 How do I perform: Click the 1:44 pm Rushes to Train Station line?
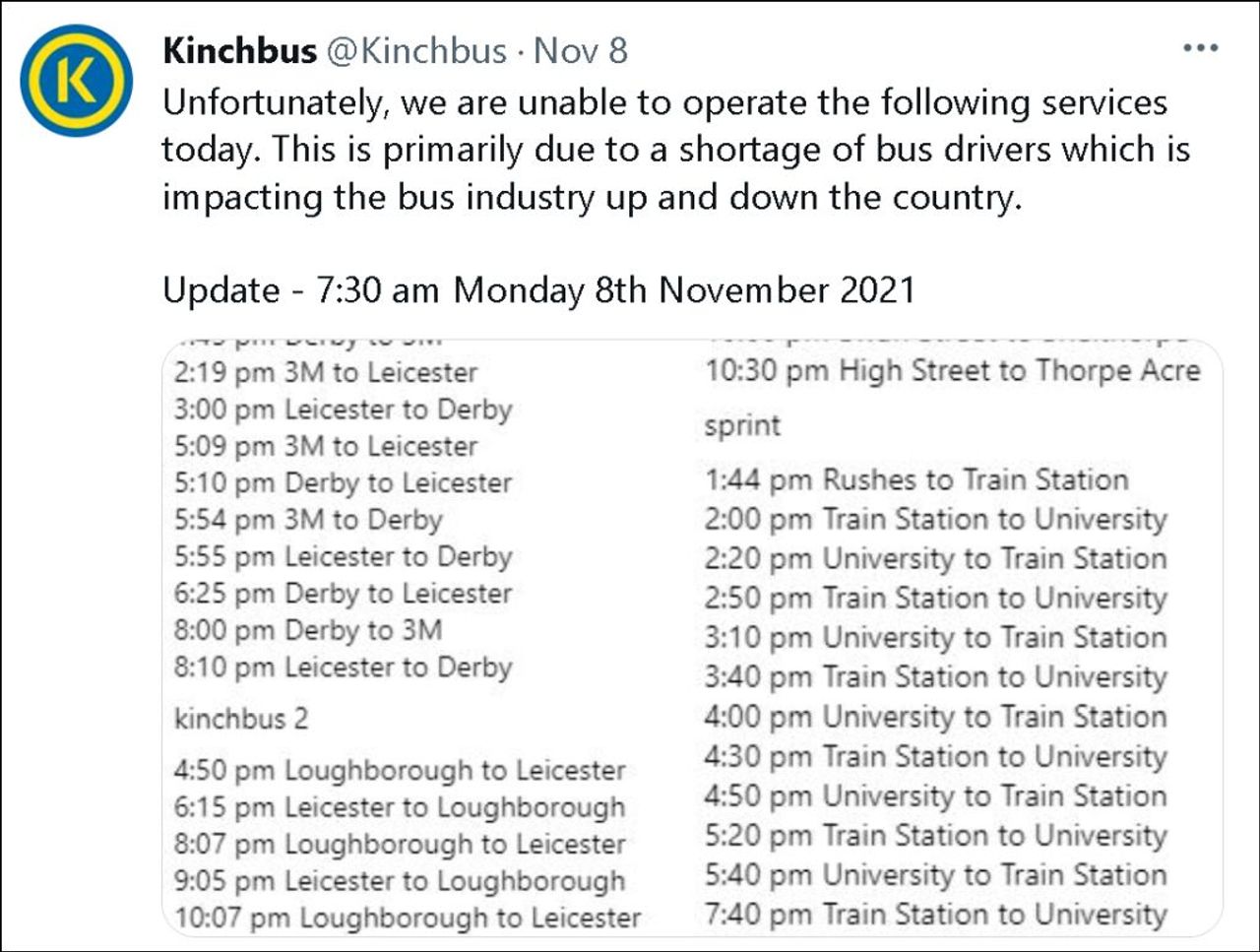[915, 479]
